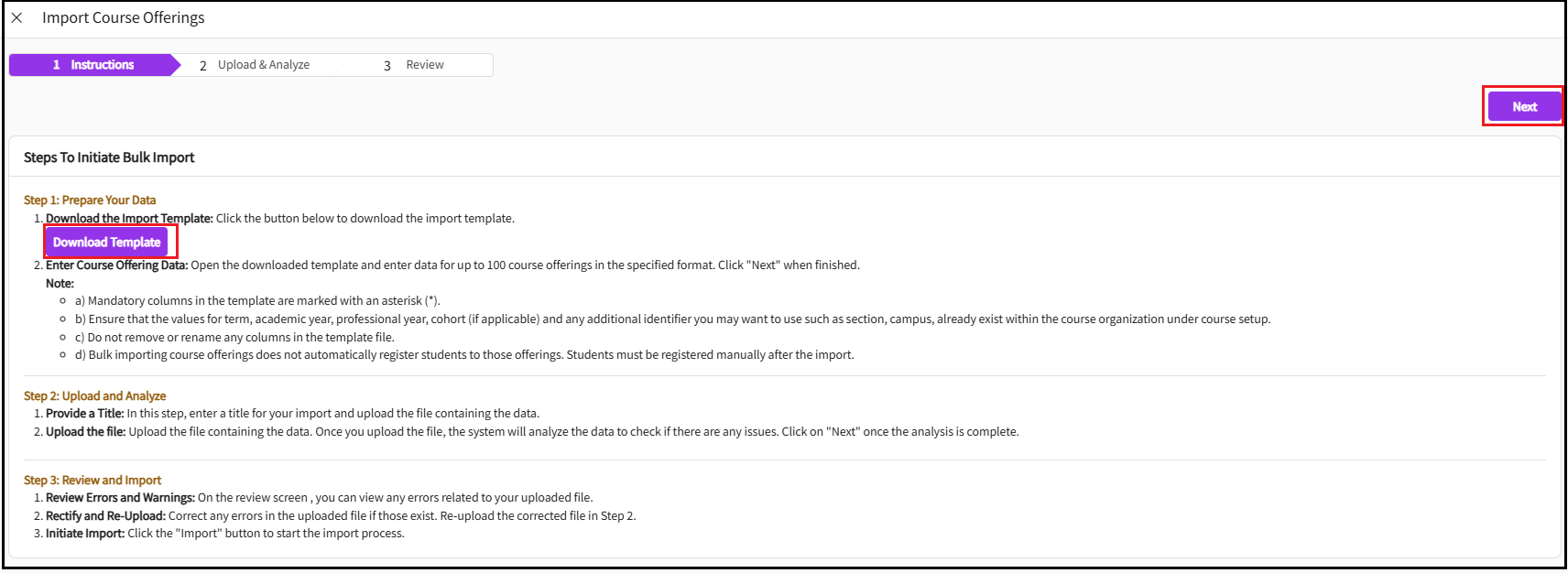Click the Rectify and Re-Upload instruction

tap(104, 515)
